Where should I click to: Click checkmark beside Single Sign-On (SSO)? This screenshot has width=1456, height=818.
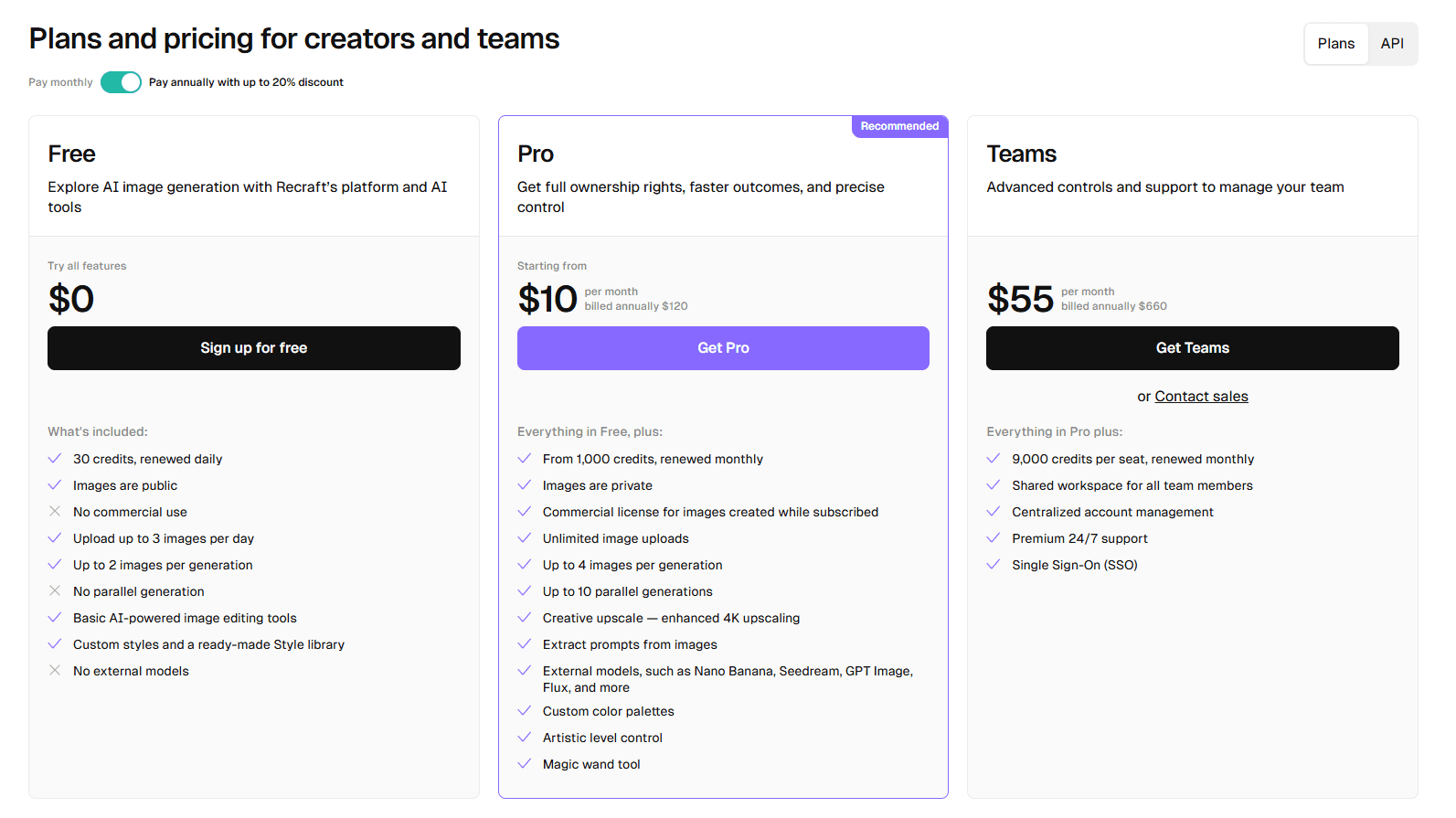tap(994, 565)
